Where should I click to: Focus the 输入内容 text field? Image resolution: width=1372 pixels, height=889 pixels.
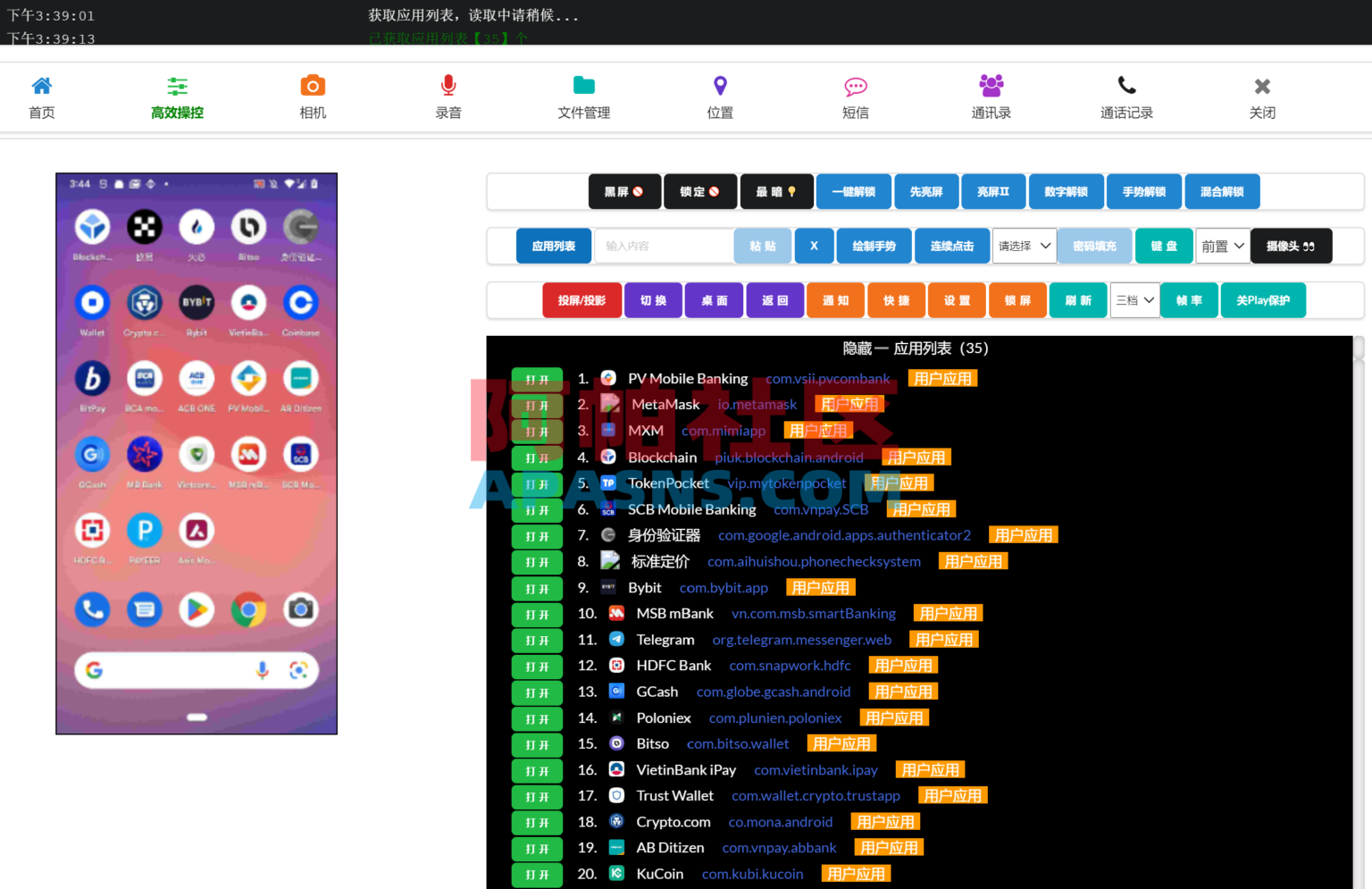664,247
